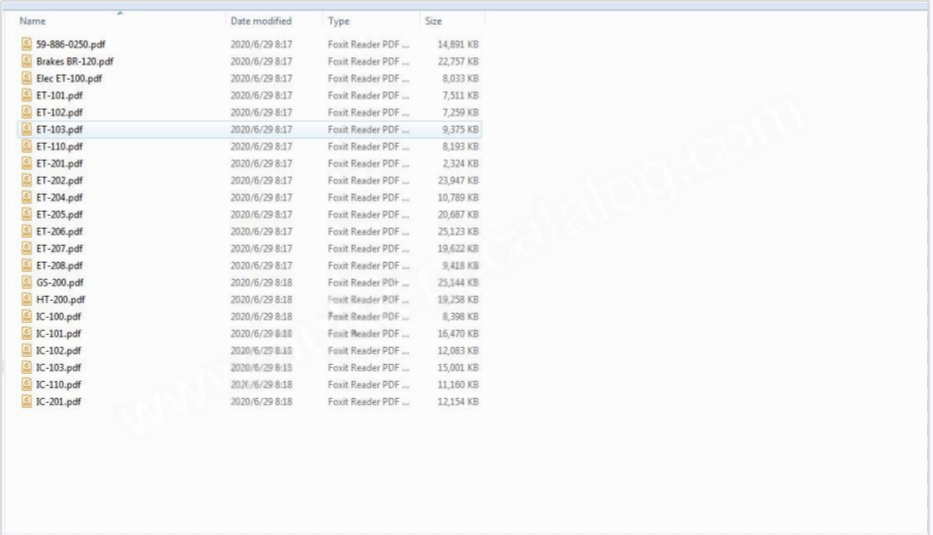Click the 23,947 KB size of ET-202.pdf

[458, 180]
